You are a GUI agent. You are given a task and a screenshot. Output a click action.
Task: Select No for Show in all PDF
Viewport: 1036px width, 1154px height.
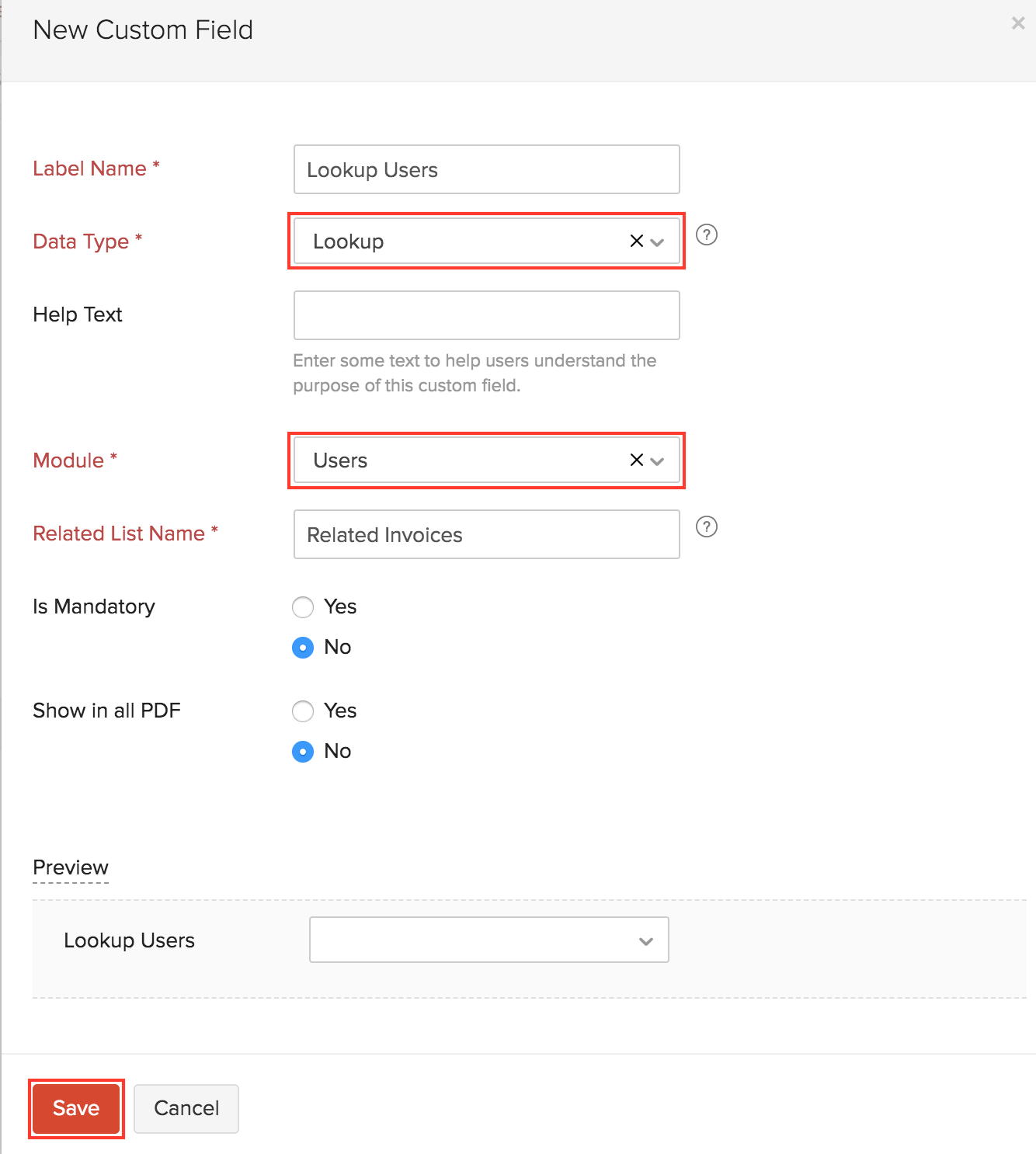pyautogui.click(x=303, y=752)
